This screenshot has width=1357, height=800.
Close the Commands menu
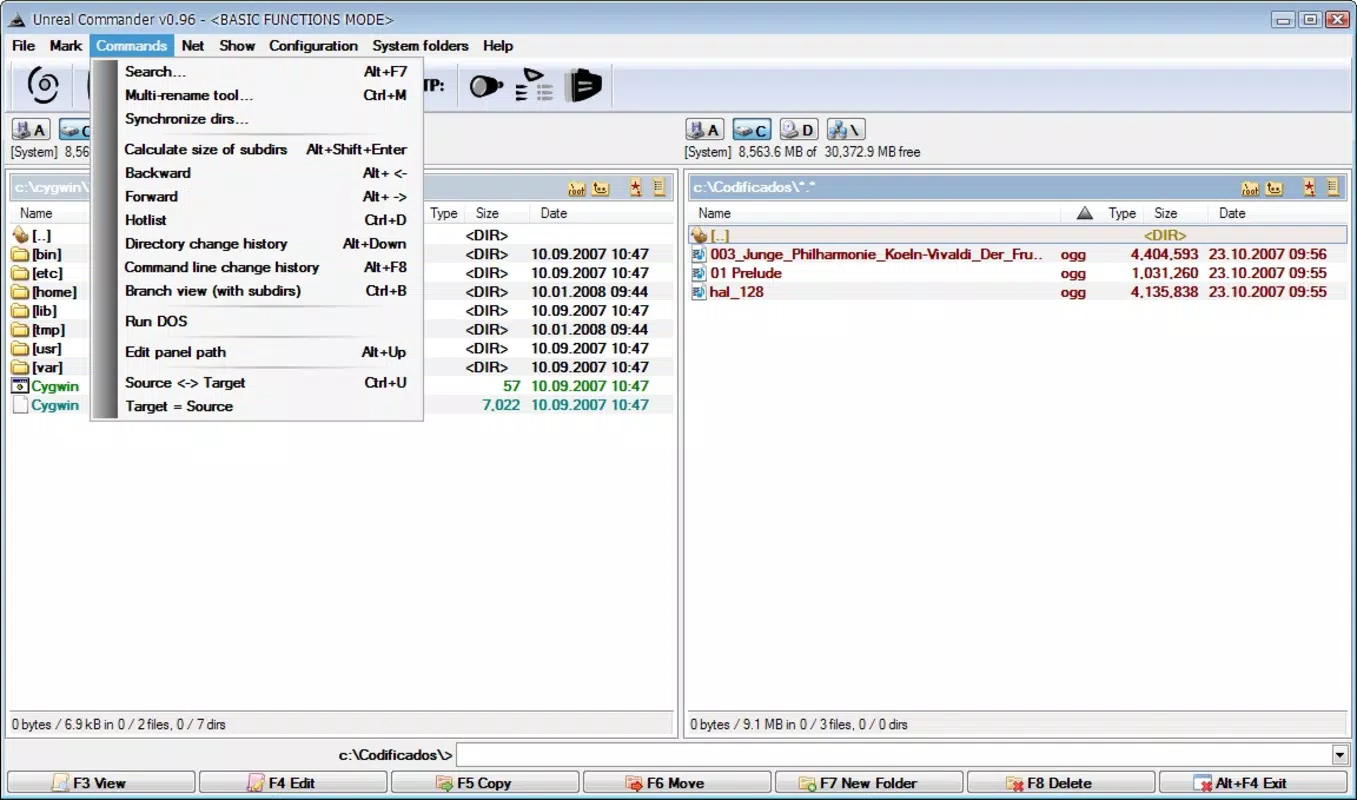tap(132, 45)
